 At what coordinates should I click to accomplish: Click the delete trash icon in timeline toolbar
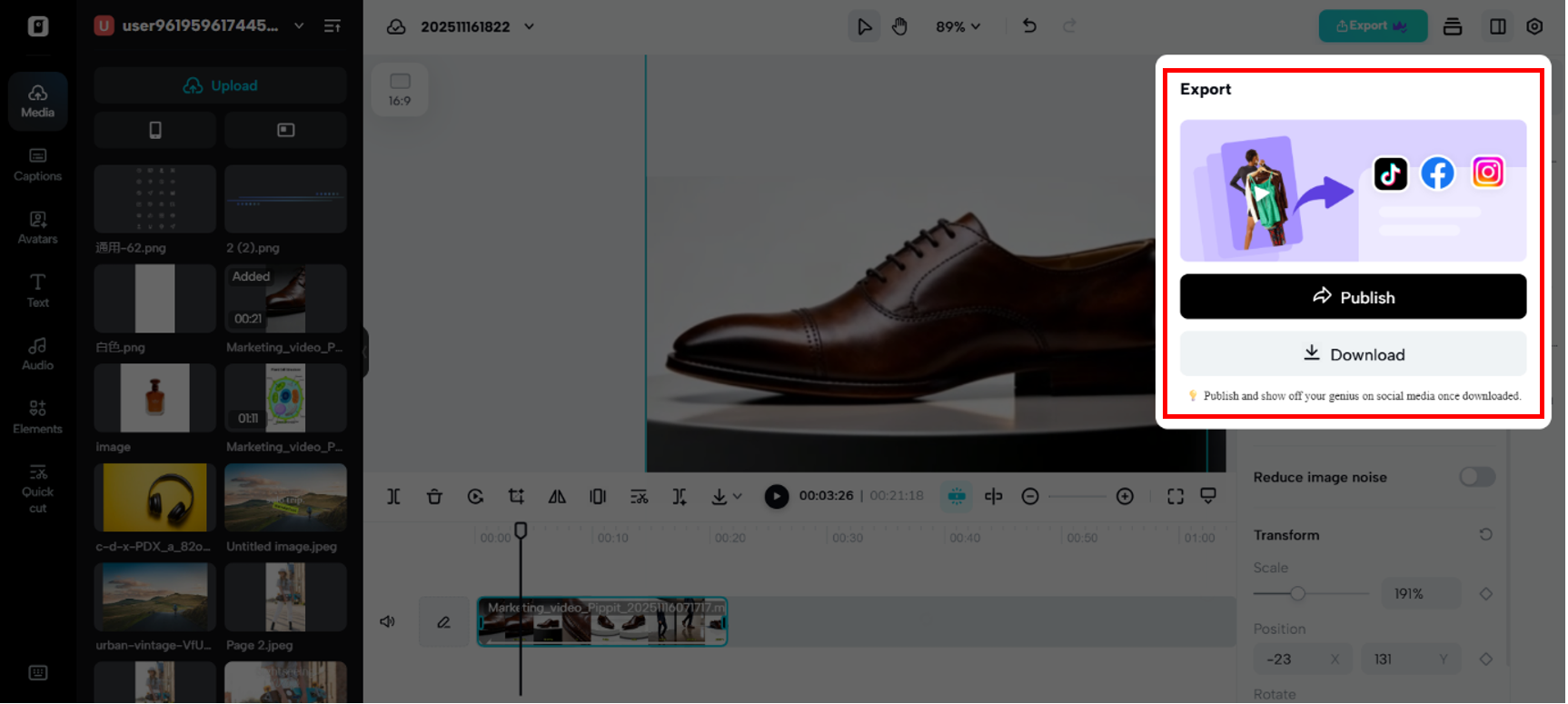[x=434, y=496]
